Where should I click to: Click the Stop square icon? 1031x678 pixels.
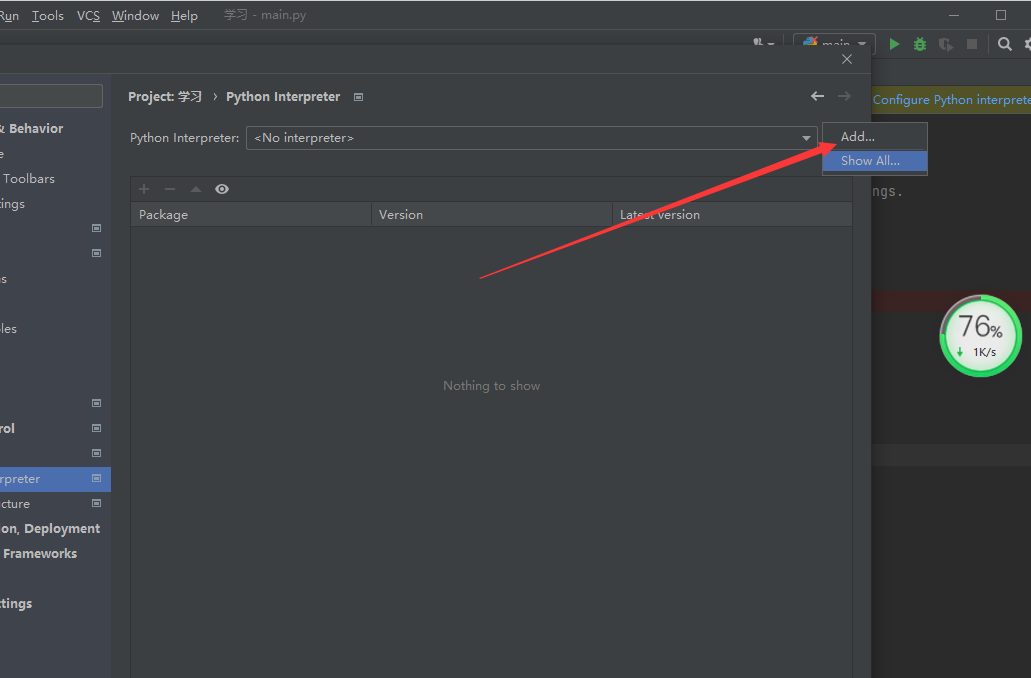(972, 44)
